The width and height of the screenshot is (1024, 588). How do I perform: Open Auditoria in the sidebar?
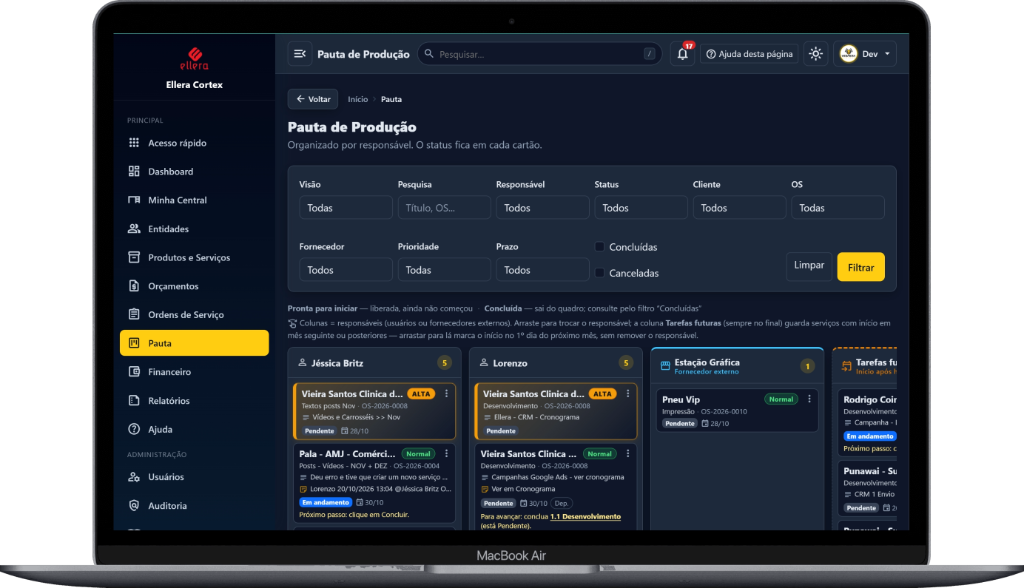[194, 505]
